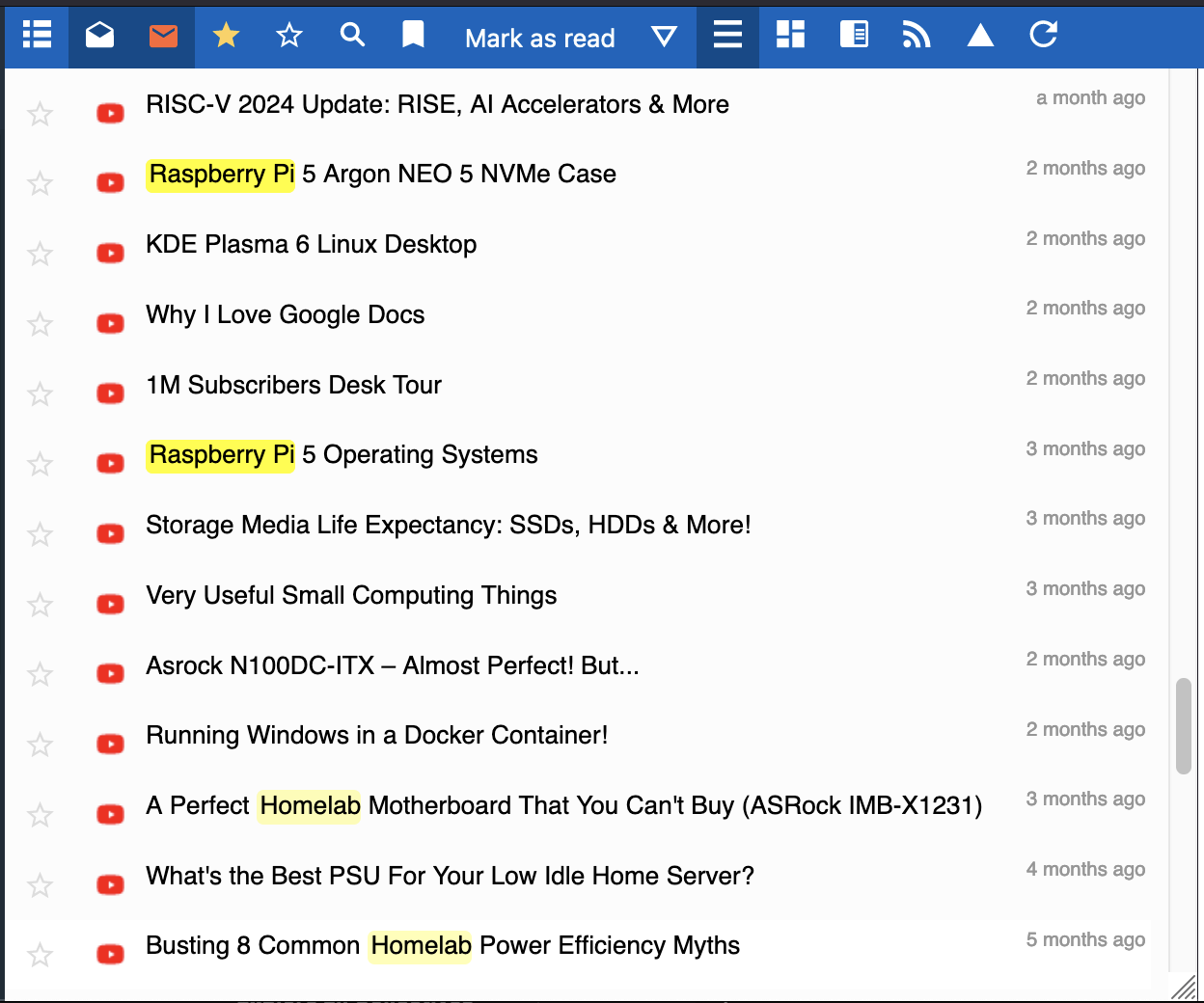Click the vertical scrollbar thumb
Viewport: 1204px width, 1003px height.
pyautogui.click(x=1184, y=725)
